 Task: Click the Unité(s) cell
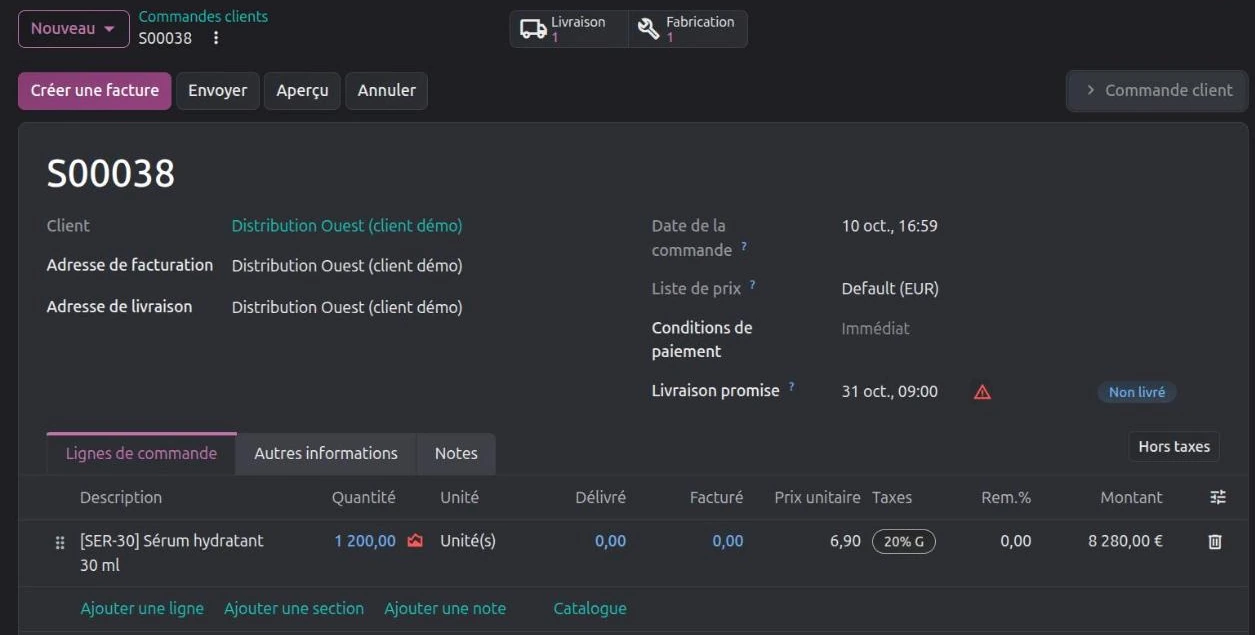468,541
